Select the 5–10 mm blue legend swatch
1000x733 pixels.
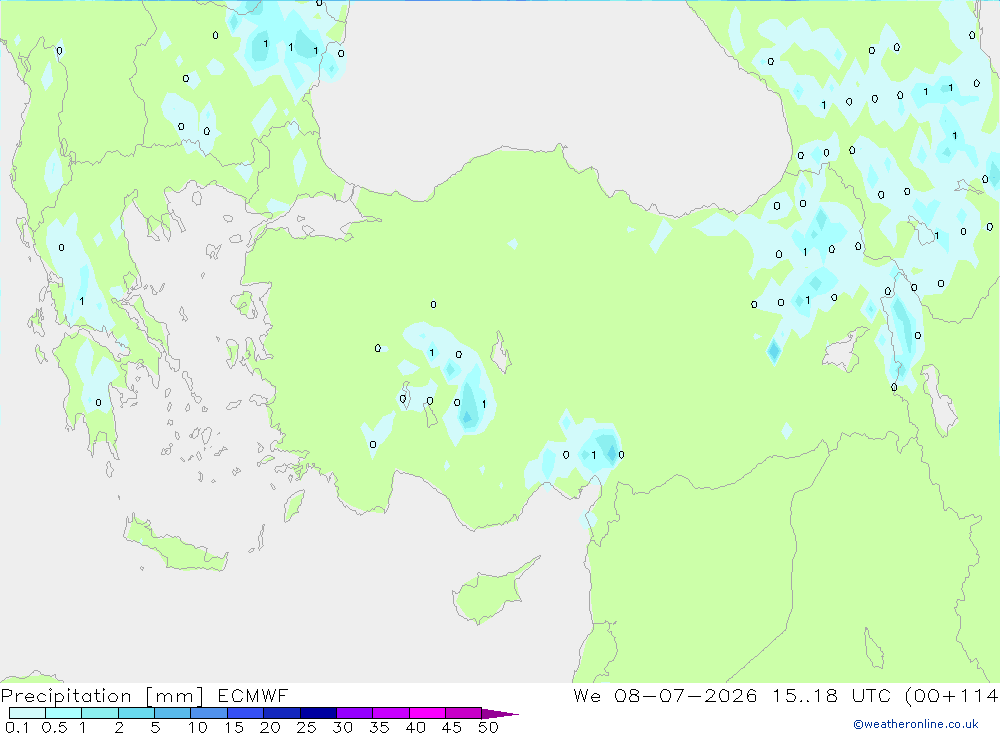172,713
